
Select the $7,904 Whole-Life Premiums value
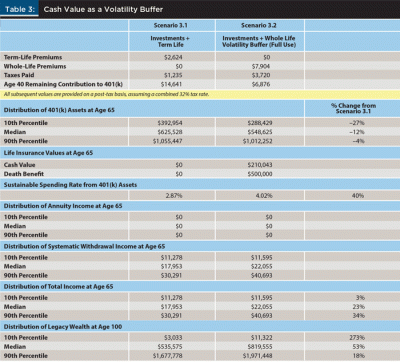tap(261, 66)
